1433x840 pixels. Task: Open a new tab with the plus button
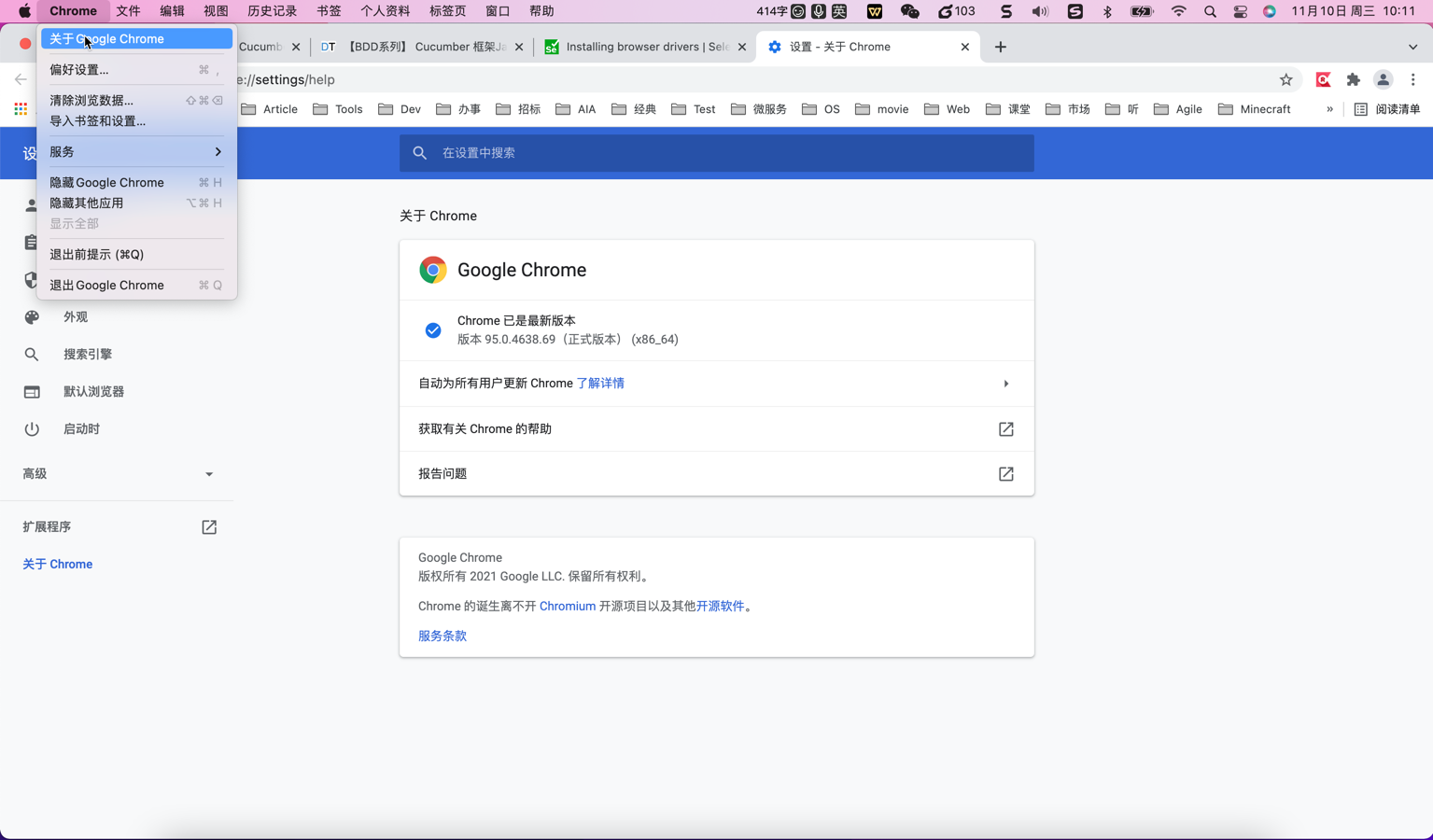click(x=1001, y=47)
